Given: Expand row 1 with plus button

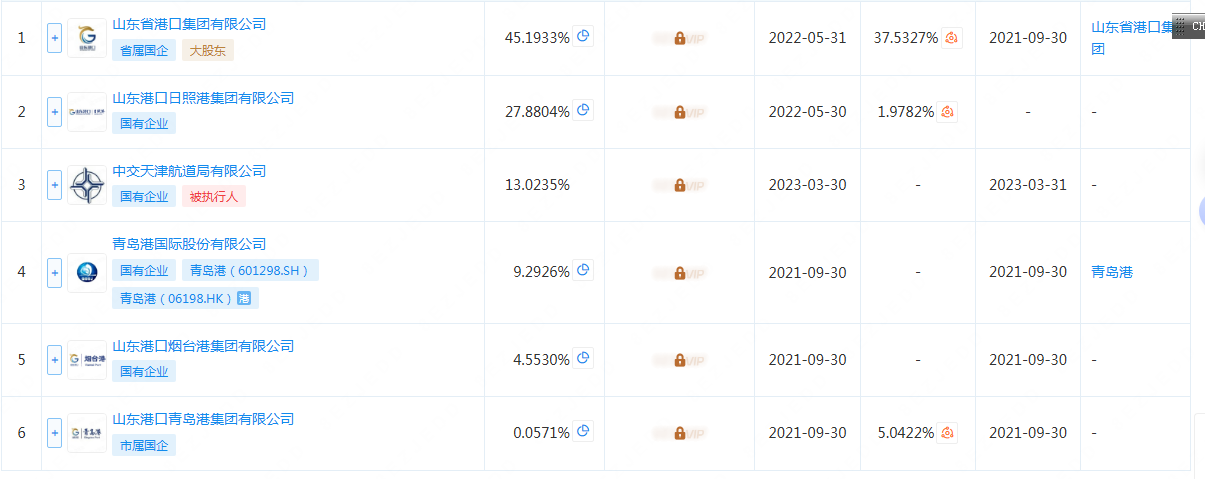Looking at the screenshot, I should point(54,38).
